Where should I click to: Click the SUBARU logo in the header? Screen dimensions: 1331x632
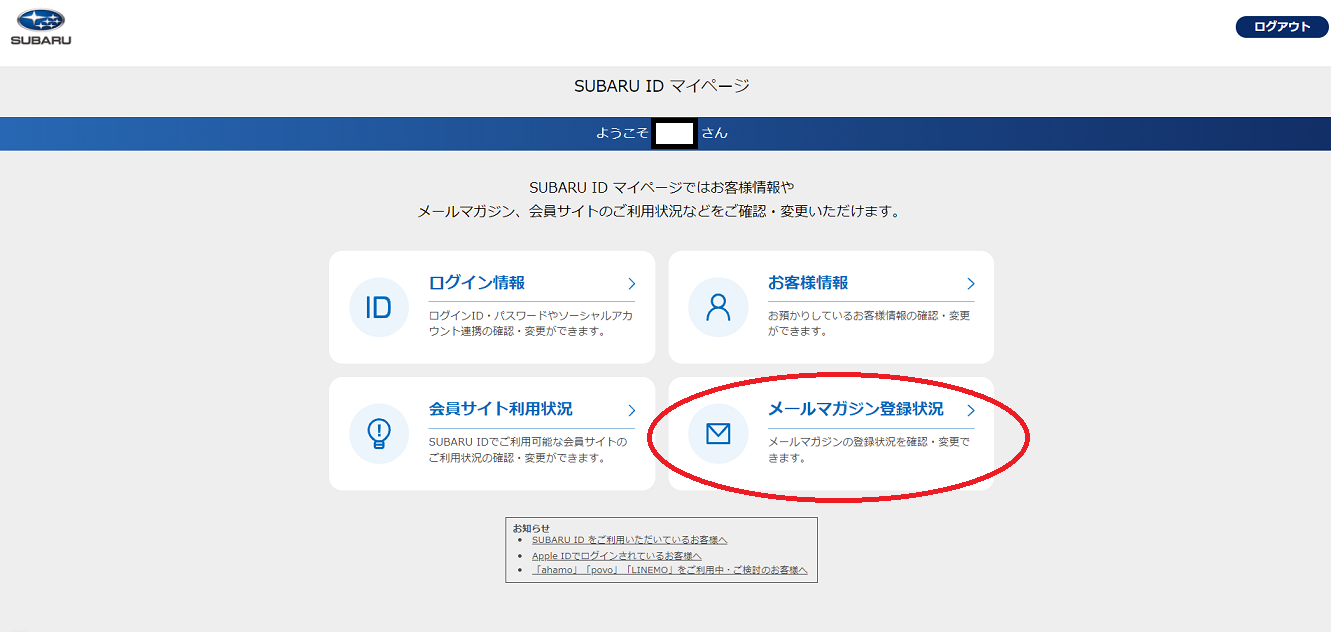point(40,27)
